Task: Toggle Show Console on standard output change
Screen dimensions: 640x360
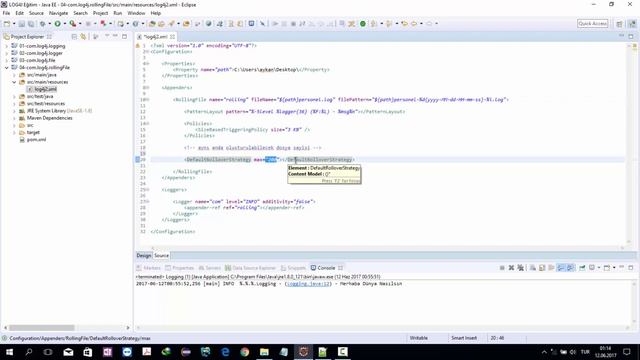Action: pyautogui.click(x=561, y=268)
